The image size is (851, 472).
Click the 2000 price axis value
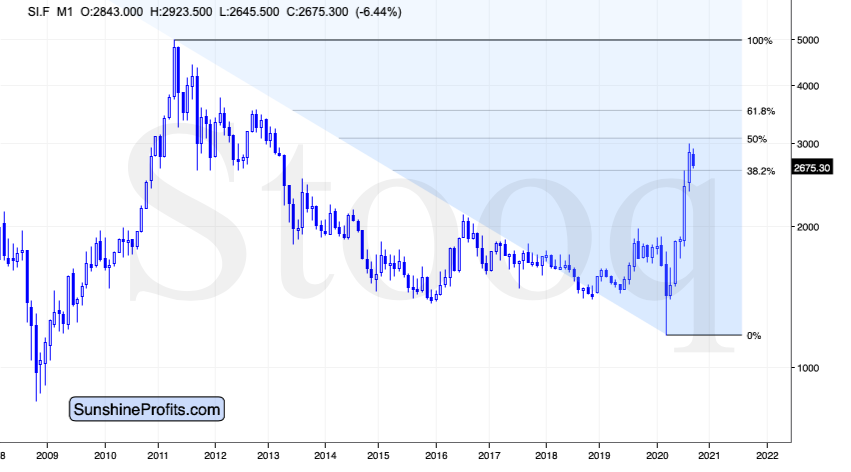click(x=808, y=227)
